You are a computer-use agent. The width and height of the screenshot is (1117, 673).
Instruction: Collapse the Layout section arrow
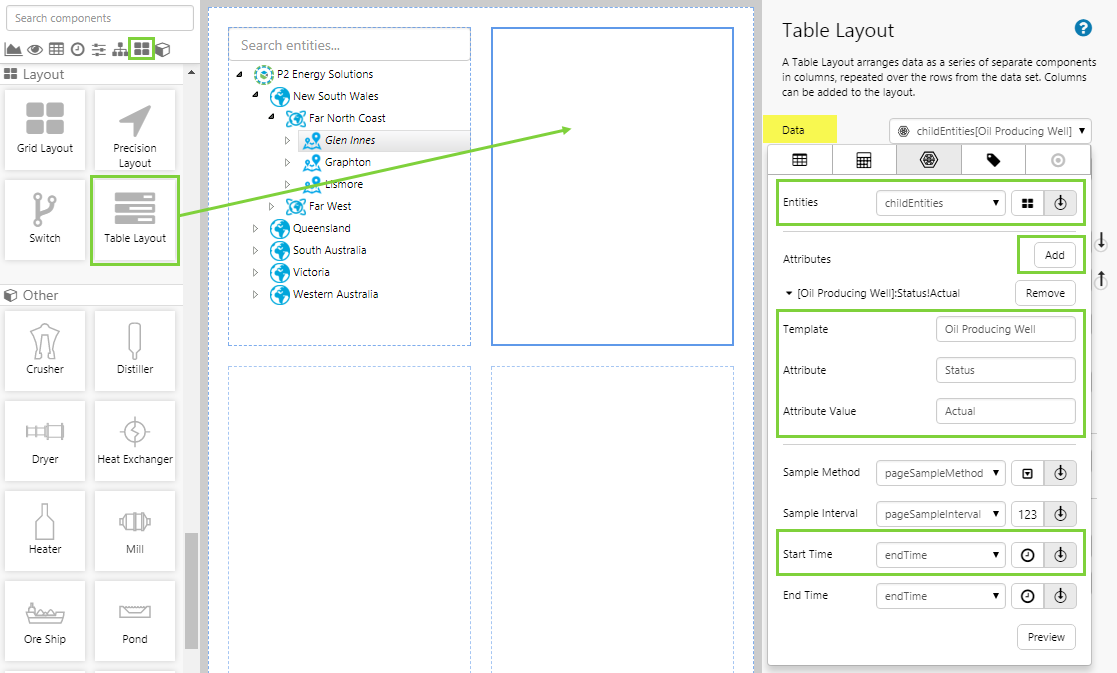point(191,73)
